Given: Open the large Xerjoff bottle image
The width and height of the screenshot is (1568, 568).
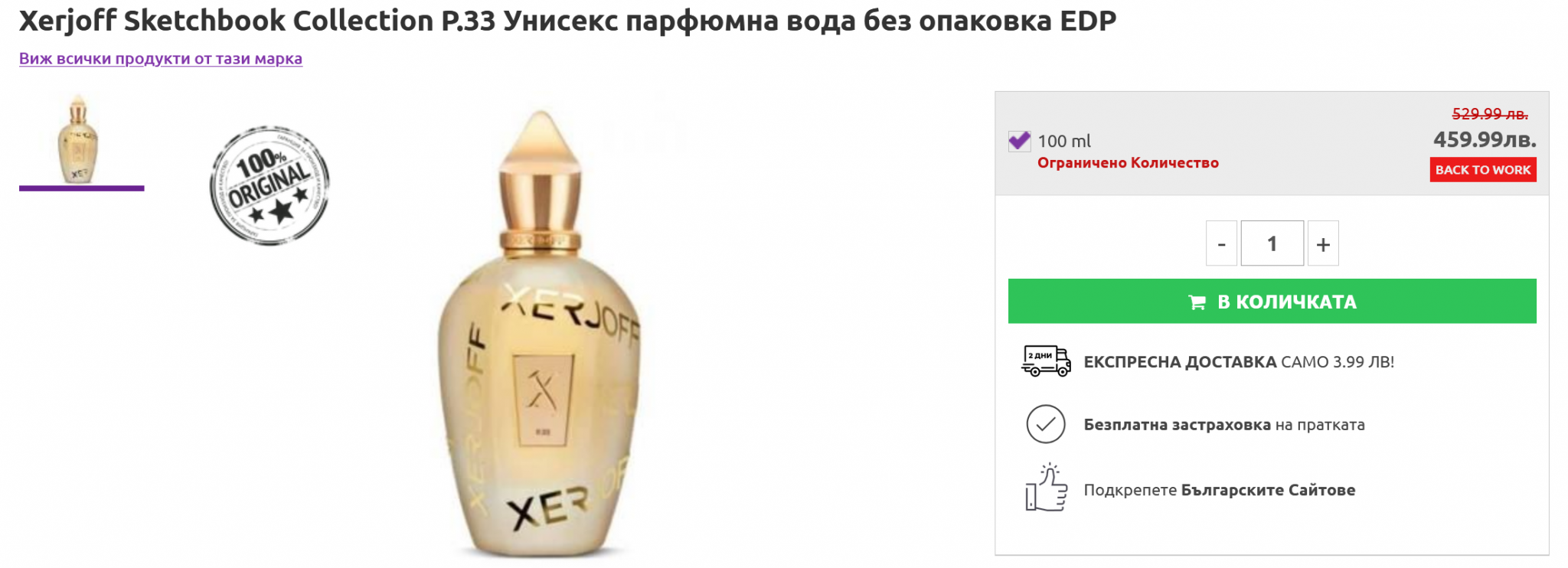Looking at the screenshot, I should pos(540,333).
